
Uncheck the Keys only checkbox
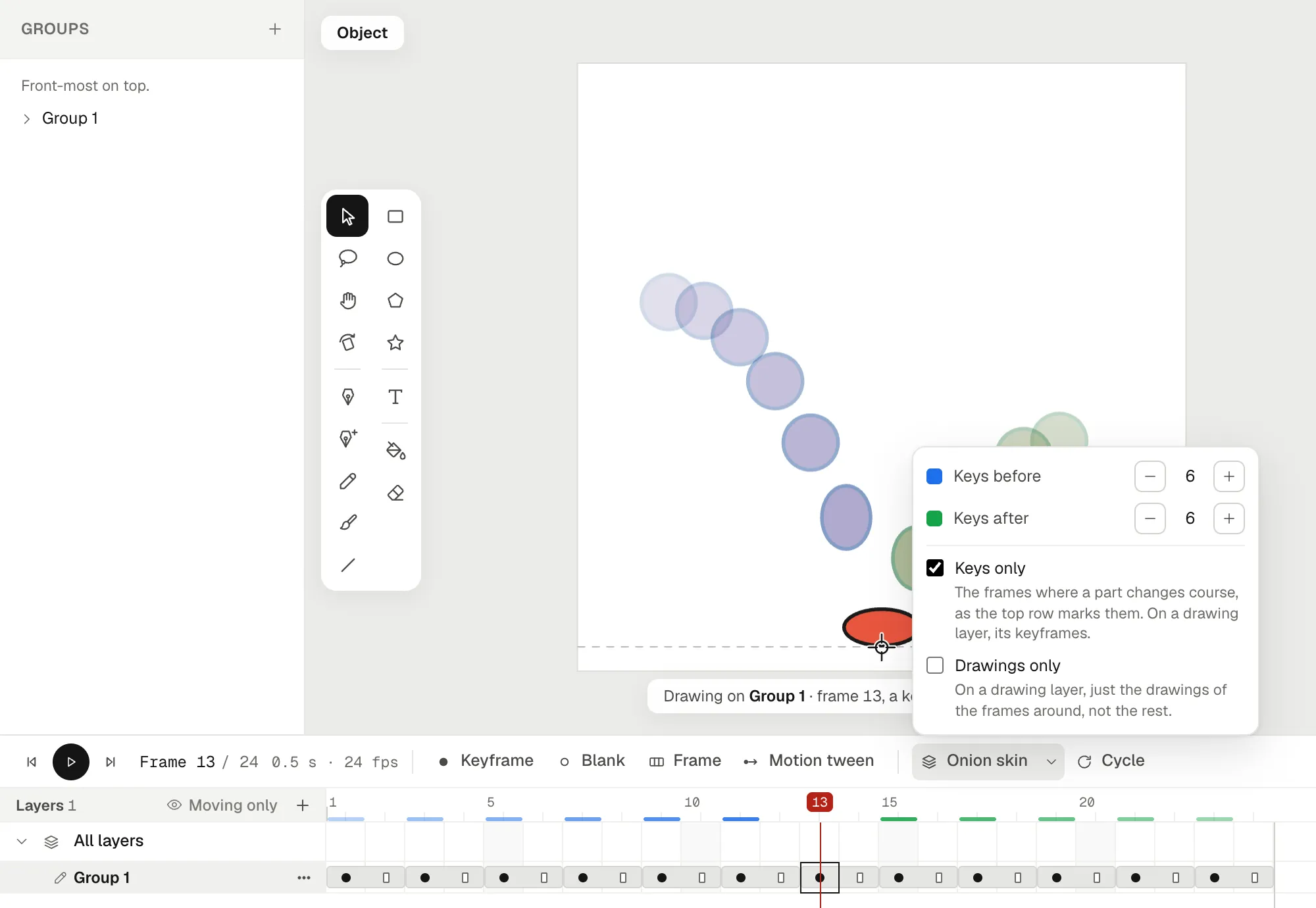[x=935, y=568]
